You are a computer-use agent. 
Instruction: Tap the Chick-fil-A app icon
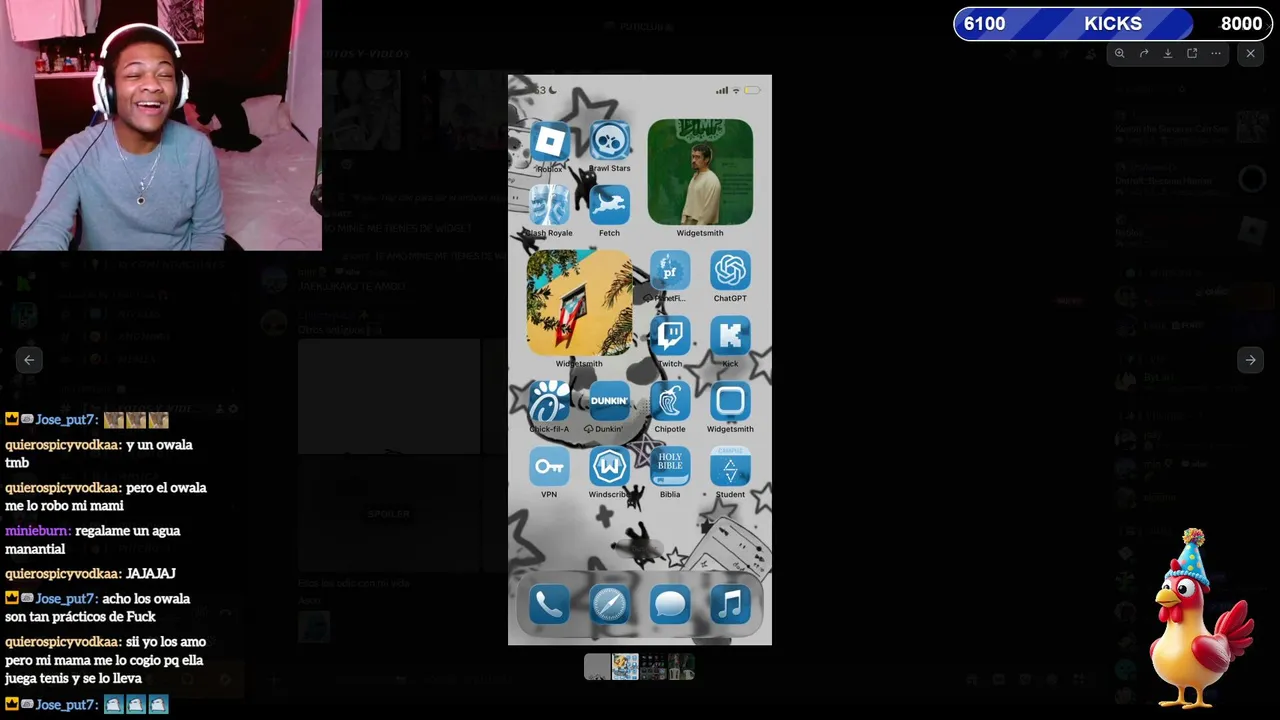[549, 402]
